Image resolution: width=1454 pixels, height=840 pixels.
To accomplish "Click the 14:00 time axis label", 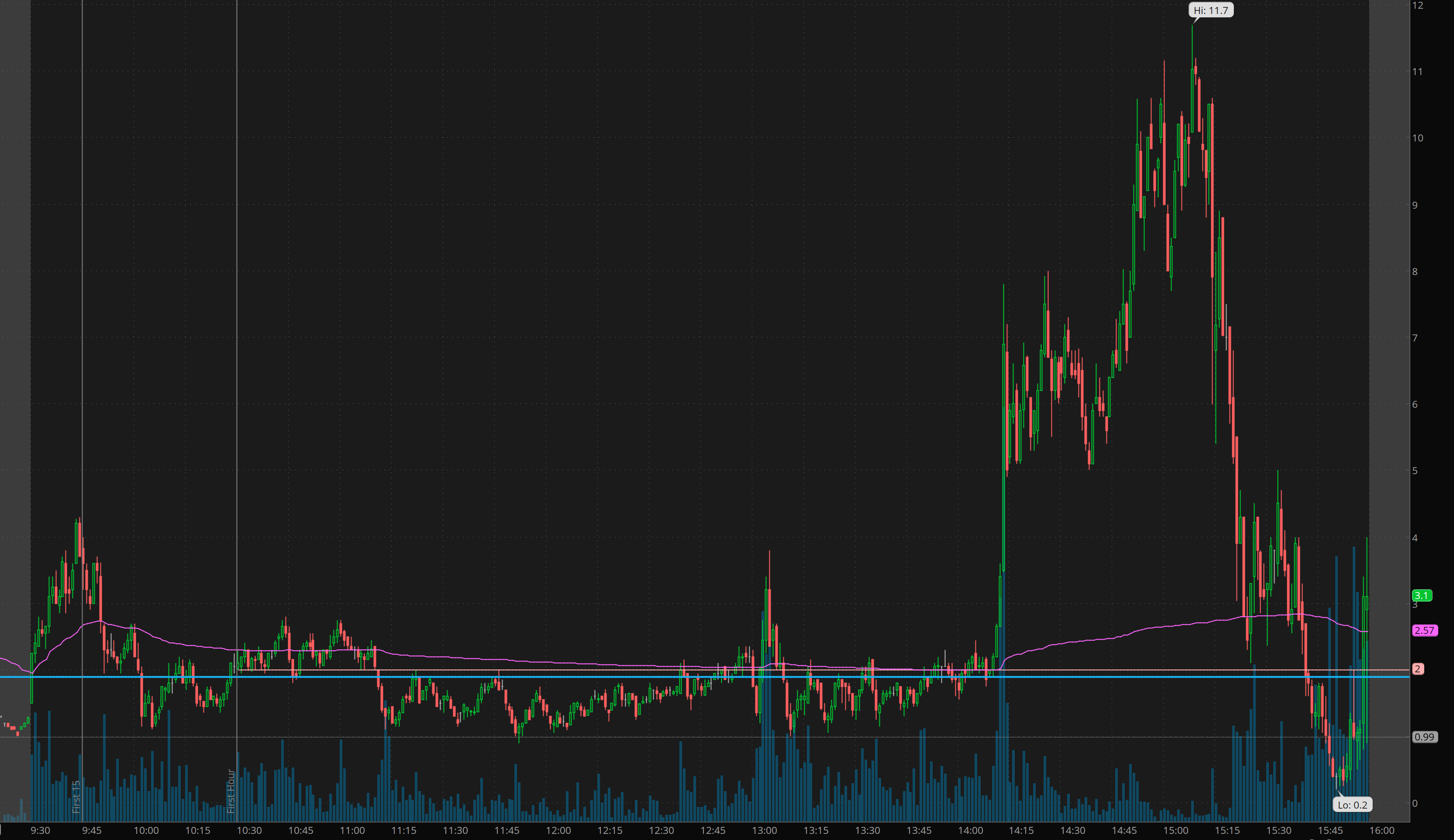I will [x=970, y=830].
